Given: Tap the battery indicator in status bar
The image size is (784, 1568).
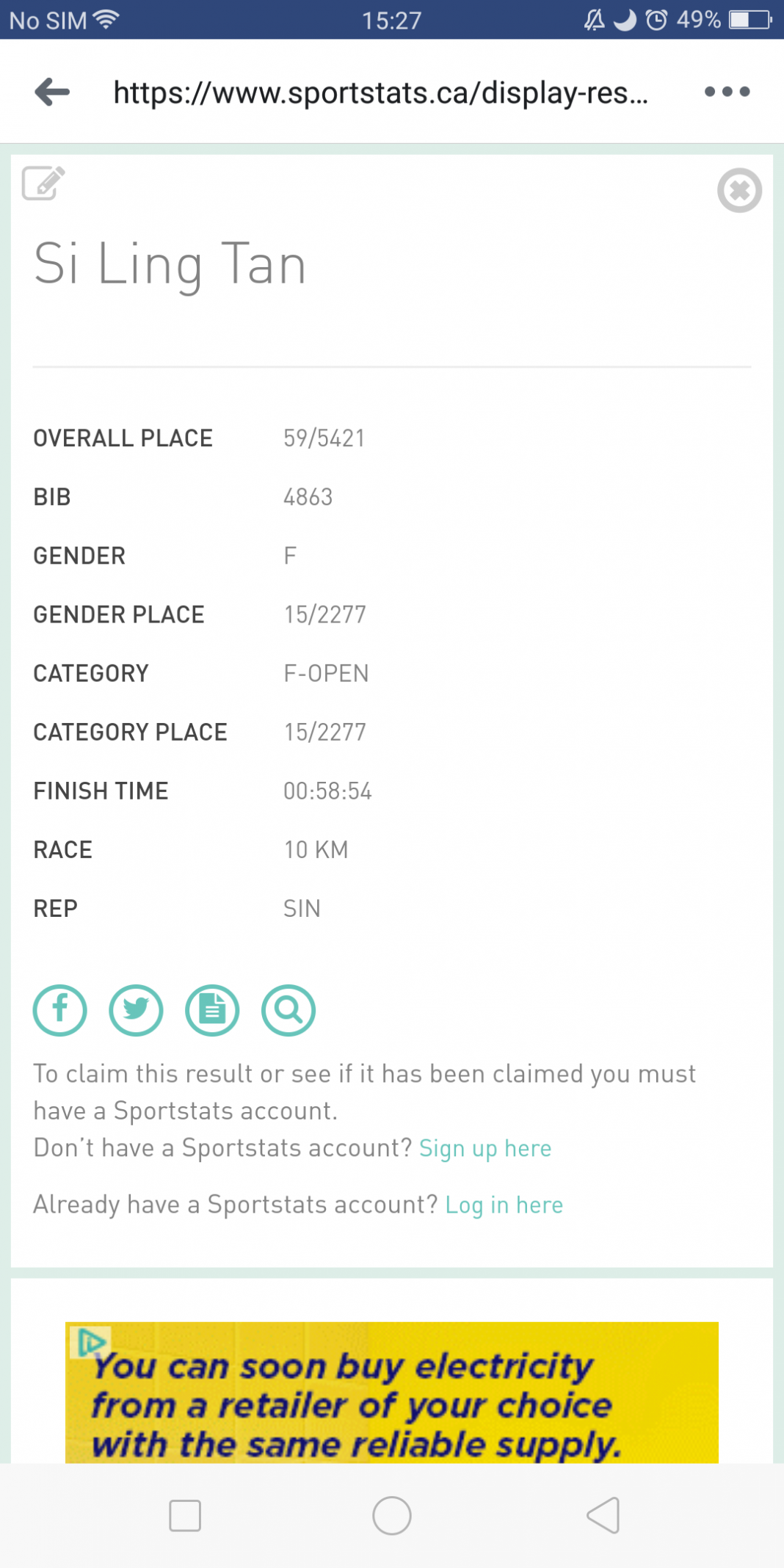Looking at the screenshot, I should (750, 20).
